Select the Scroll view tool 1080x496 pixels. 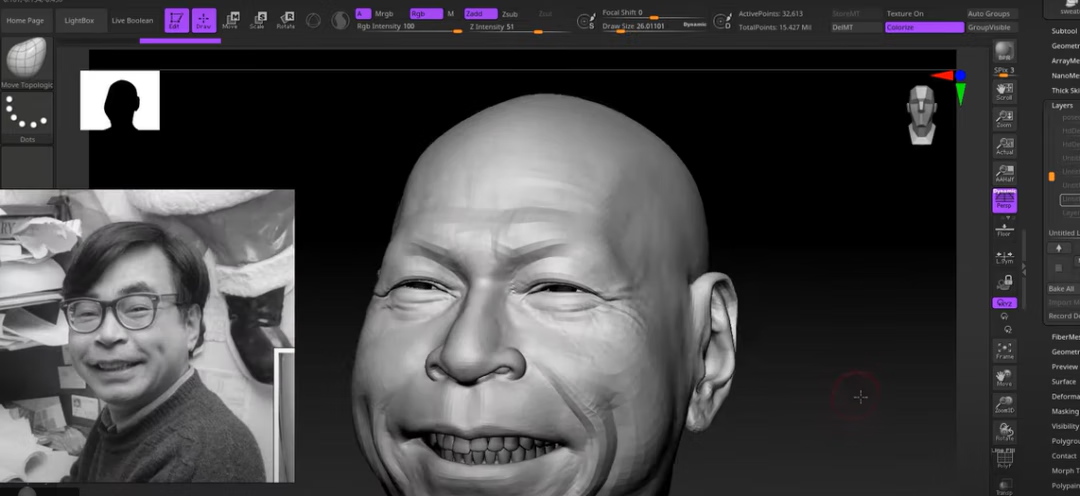pyautogui.click(x=1004, y=92)
